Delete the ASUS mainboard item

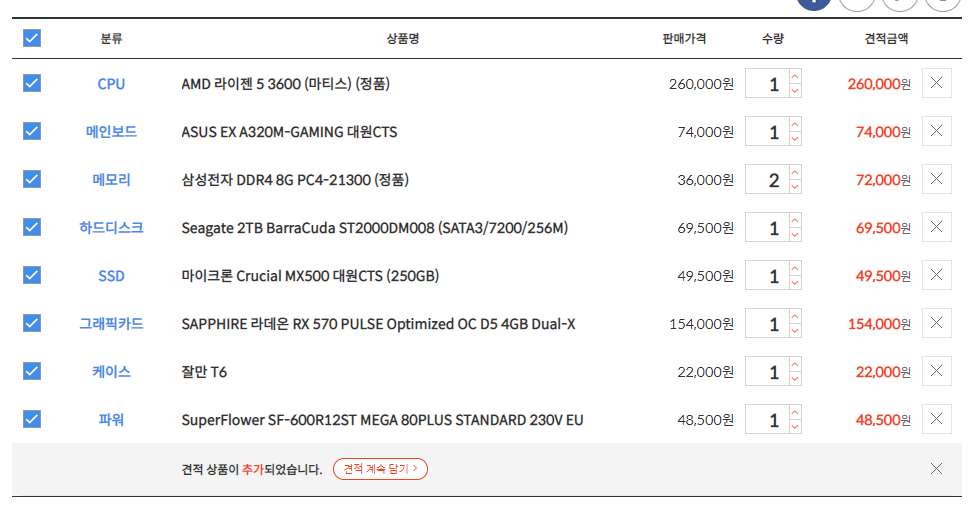tap(936, 131)
